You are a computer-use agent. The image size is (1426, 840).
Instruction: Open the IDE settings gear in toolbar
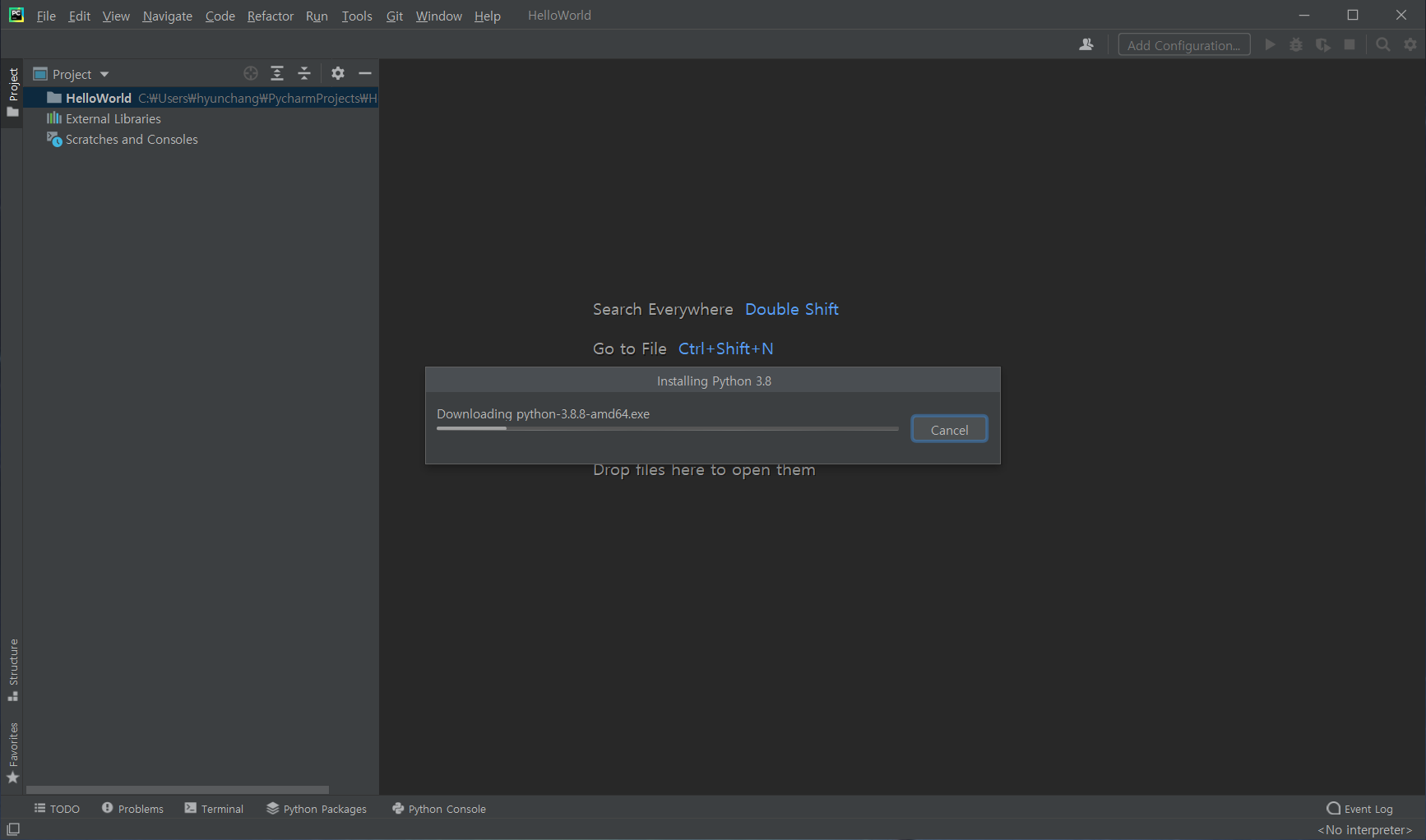pos(1410,44)
